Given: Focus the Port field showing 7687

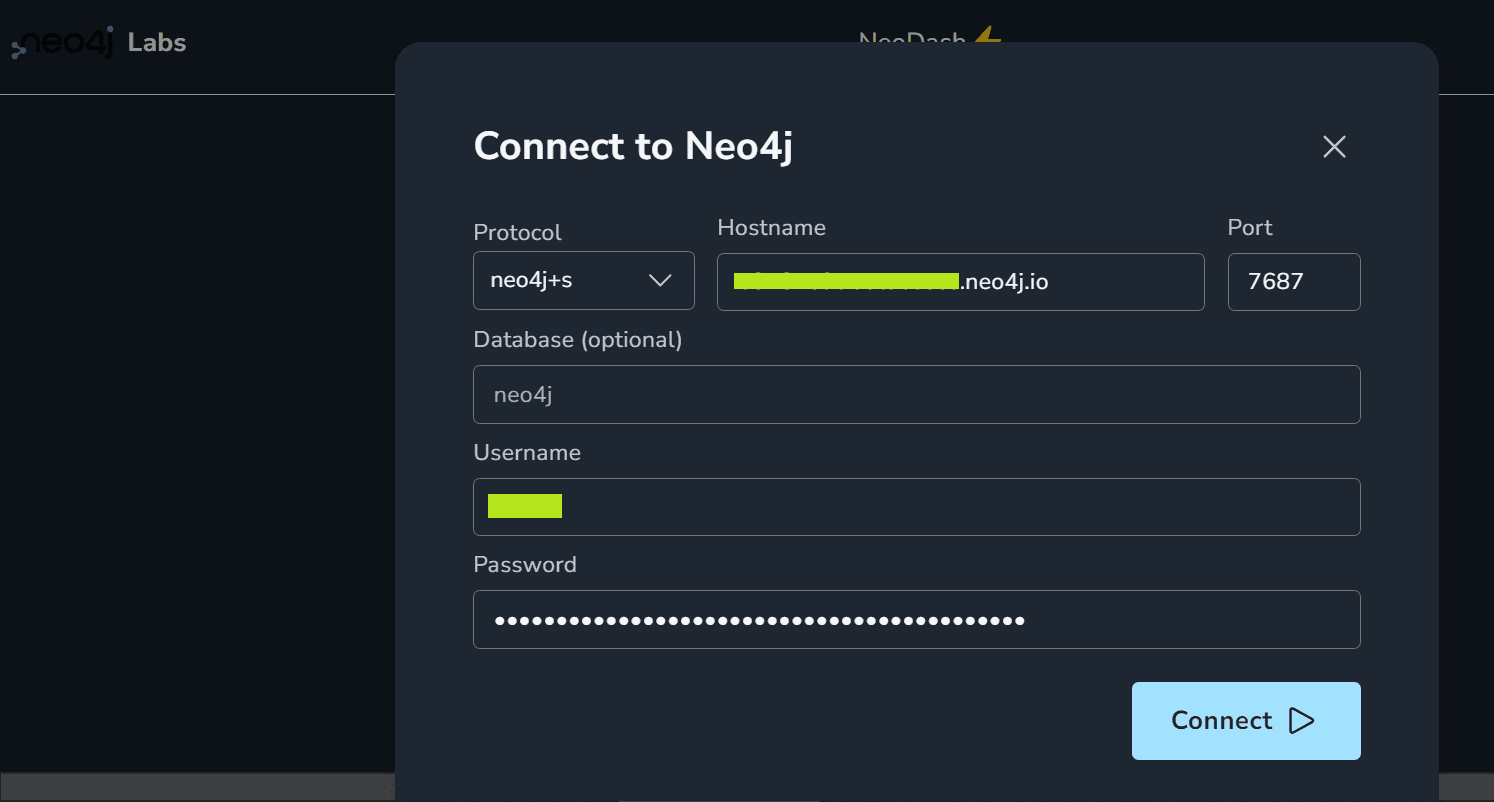Looking at the screenshot, I should pos(1293,282).
